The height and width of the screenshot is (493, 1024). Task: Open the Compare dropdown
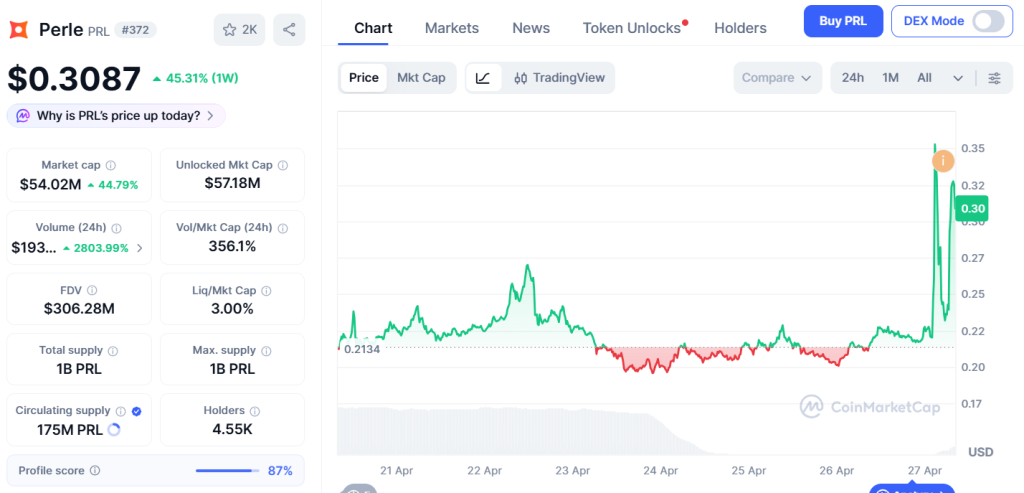click(x=776, y=78)
